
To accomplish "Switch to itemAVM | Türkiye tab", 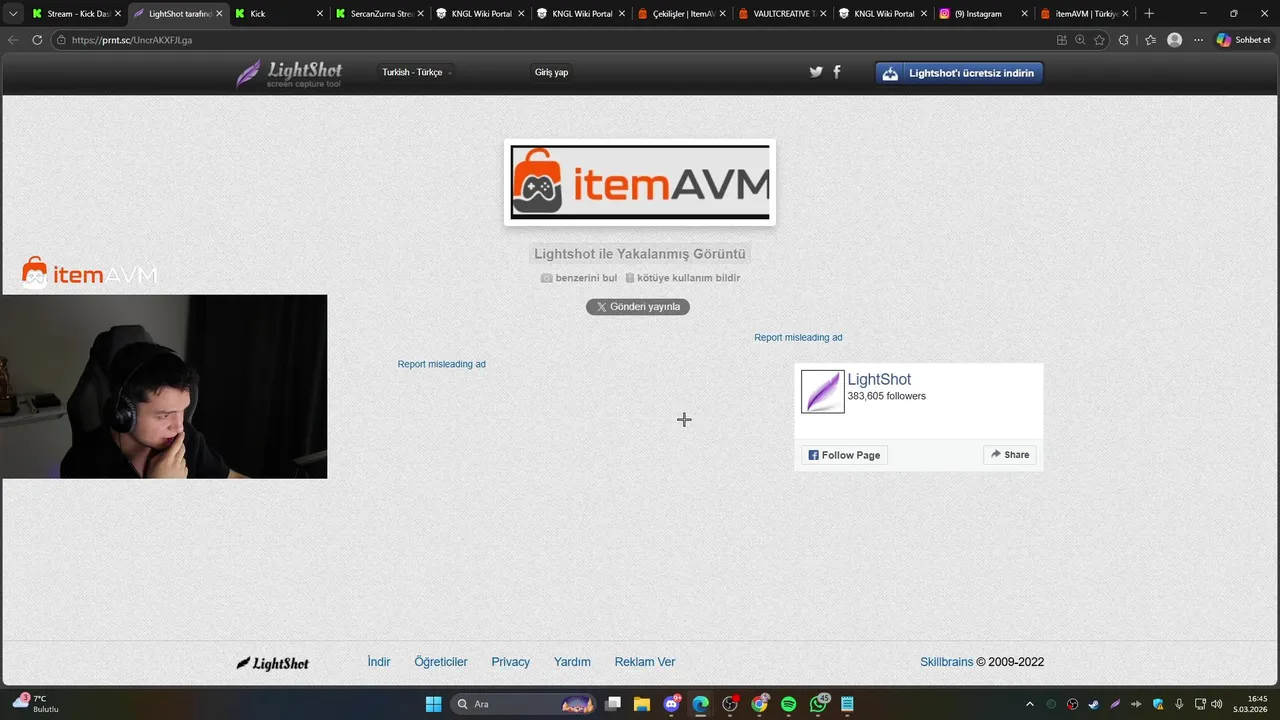I will pos(1083,14).
